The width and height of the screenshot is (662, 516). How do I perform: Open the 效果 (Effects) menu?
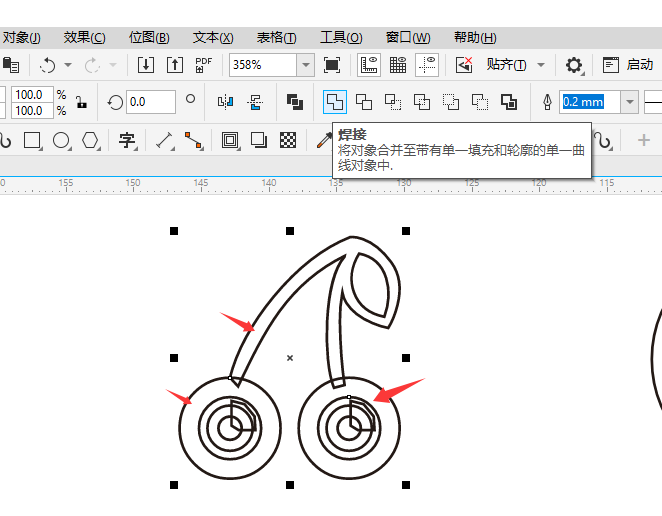[84, 38]
